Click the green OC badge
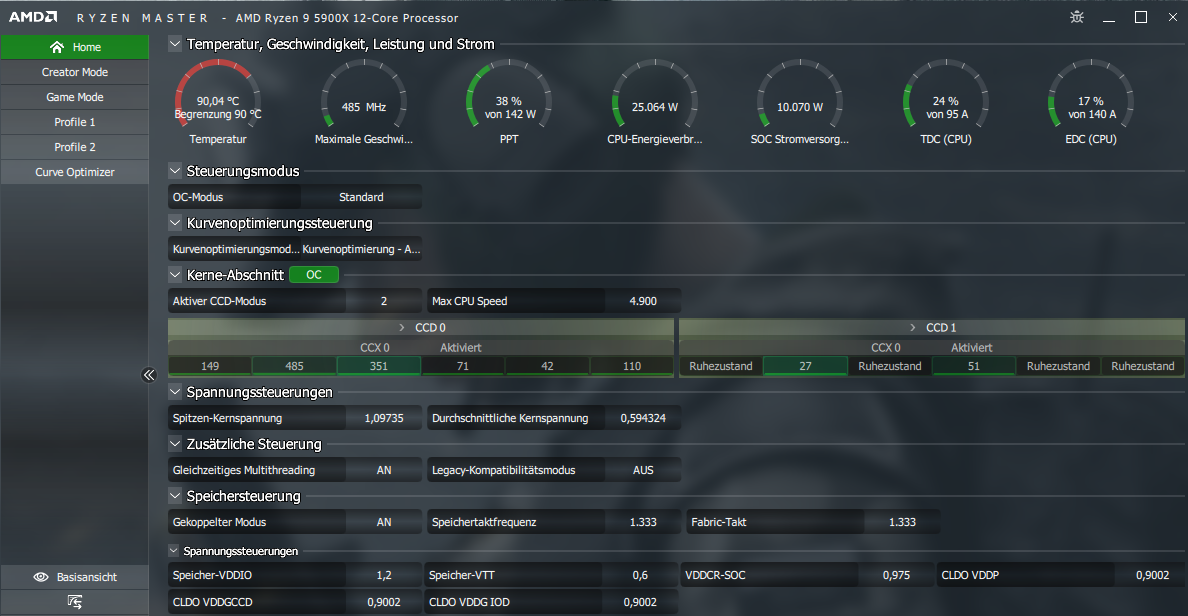1188x616 pixels. click(314, 274)
